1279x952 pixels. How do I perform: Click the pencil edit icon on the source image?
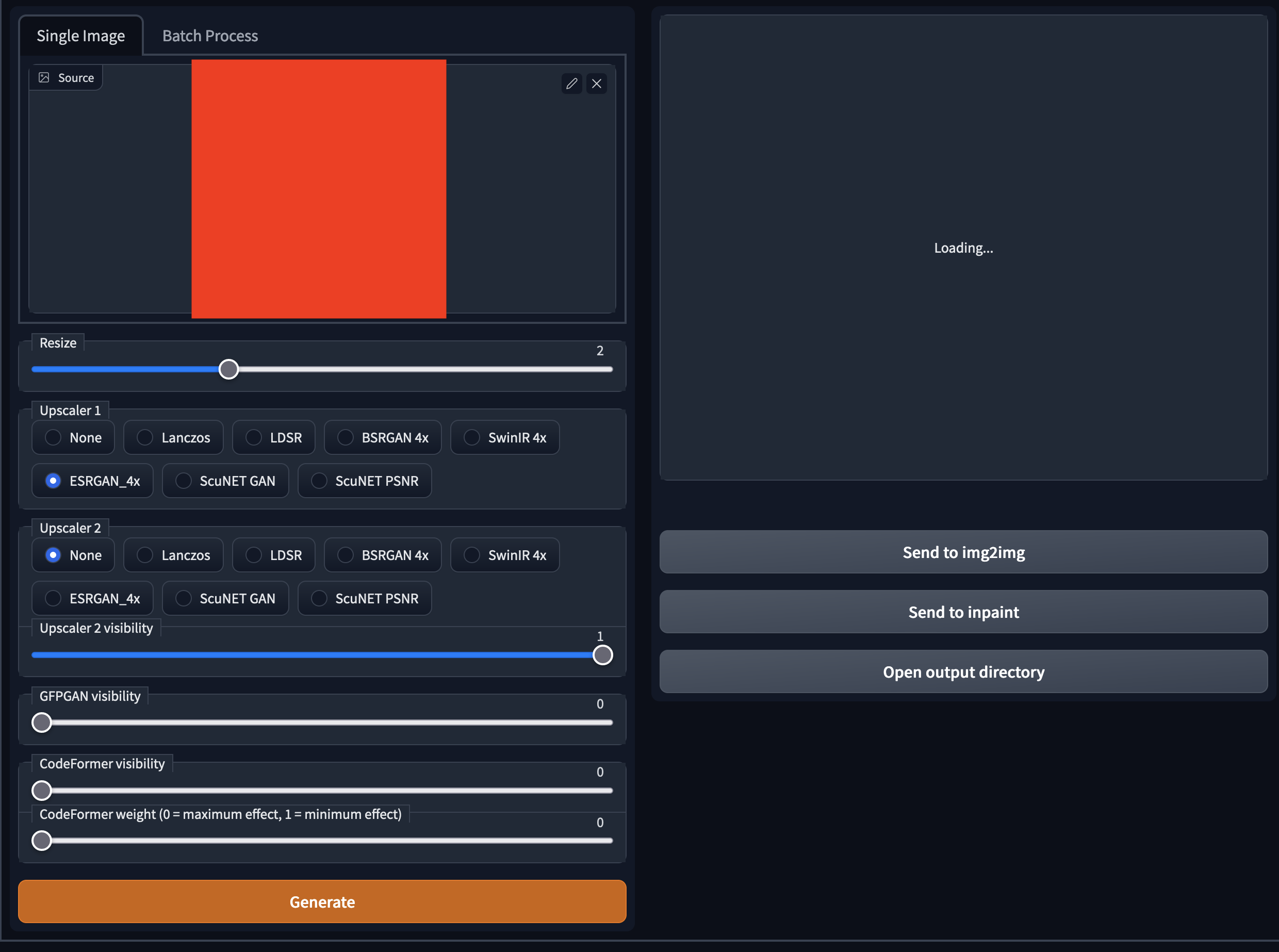point(571,84)
